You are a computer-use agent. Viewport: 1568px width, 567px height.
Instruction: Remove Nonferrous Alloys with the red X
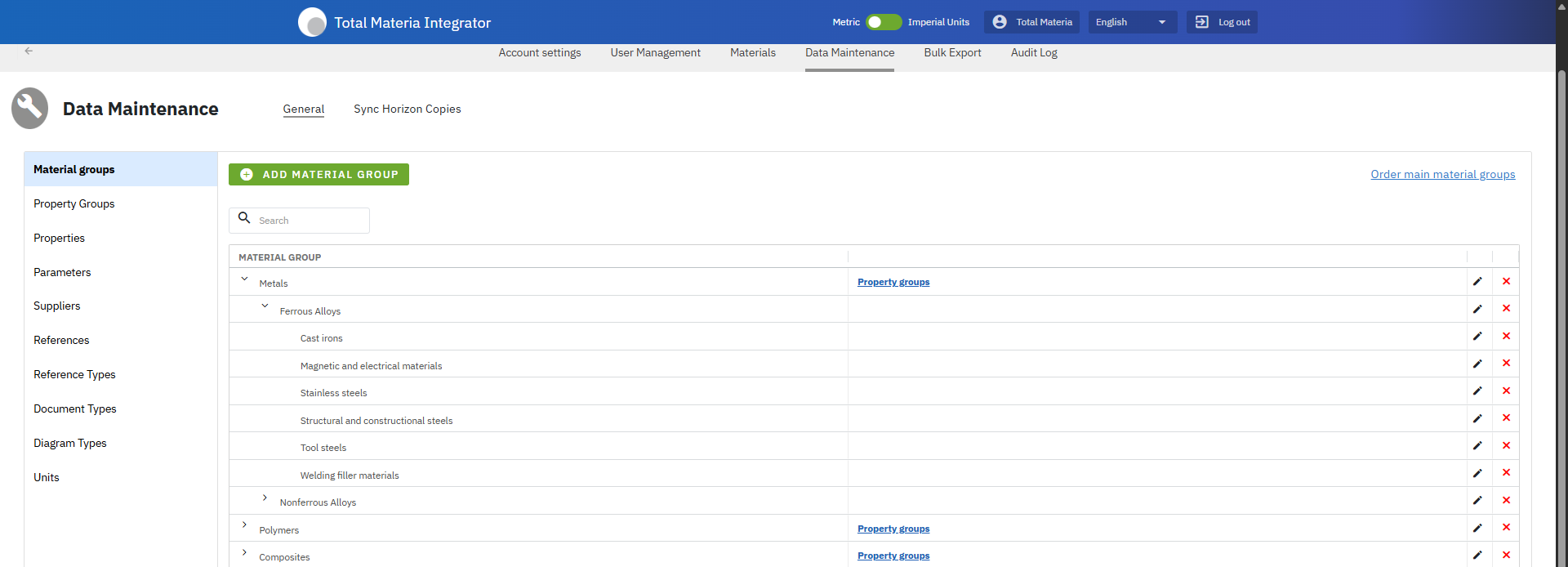point(1506,501)
